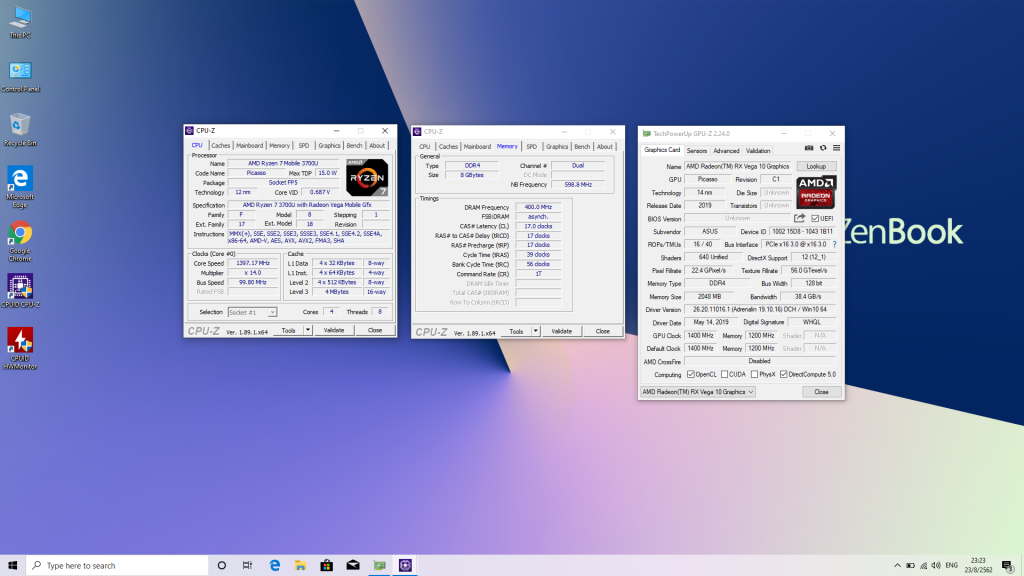Select the CPUID HWMonitor desktop shortcut
This screenshot has width=1024, height=576.
20,348
